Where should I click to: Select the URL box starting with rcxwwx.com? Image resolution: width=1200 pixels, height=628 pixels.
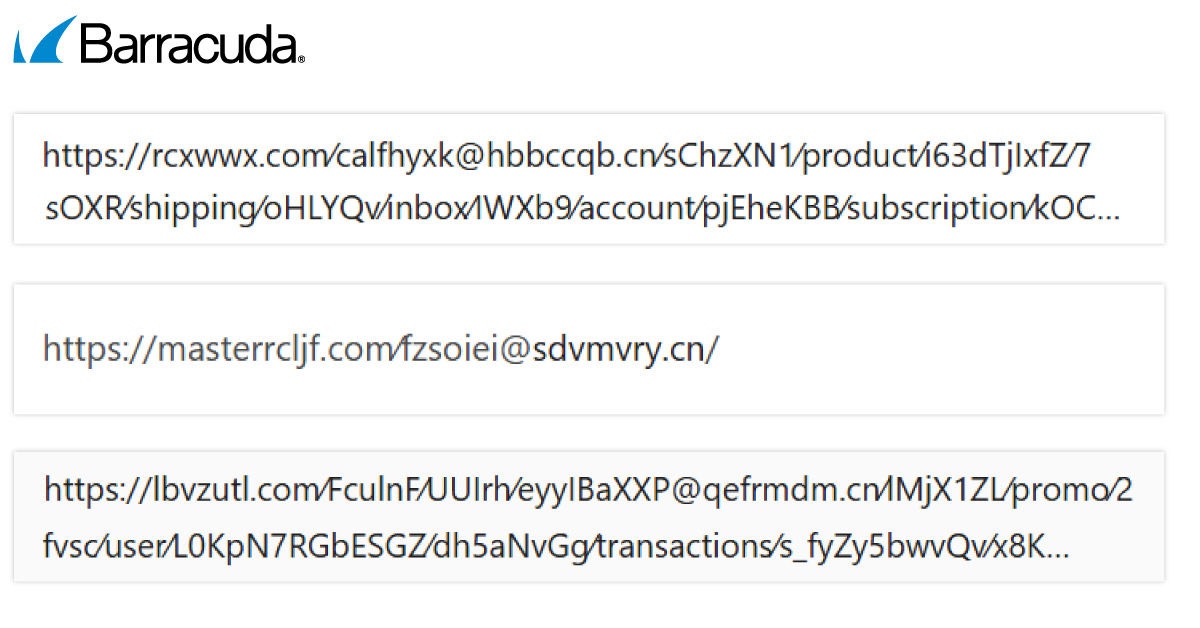[588, 179]
